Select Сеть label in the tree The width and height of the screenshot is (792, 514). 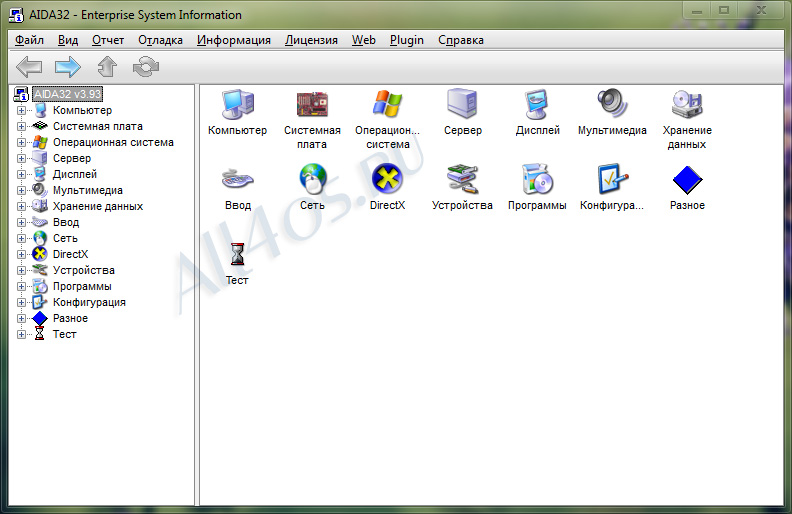click(x=65, y=238)
